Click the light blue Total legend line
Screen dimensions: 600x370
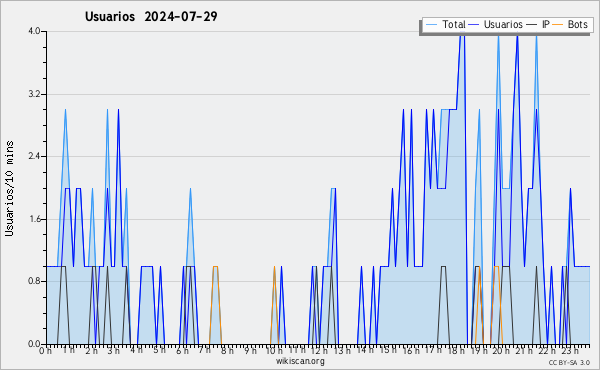click(432, 25)
